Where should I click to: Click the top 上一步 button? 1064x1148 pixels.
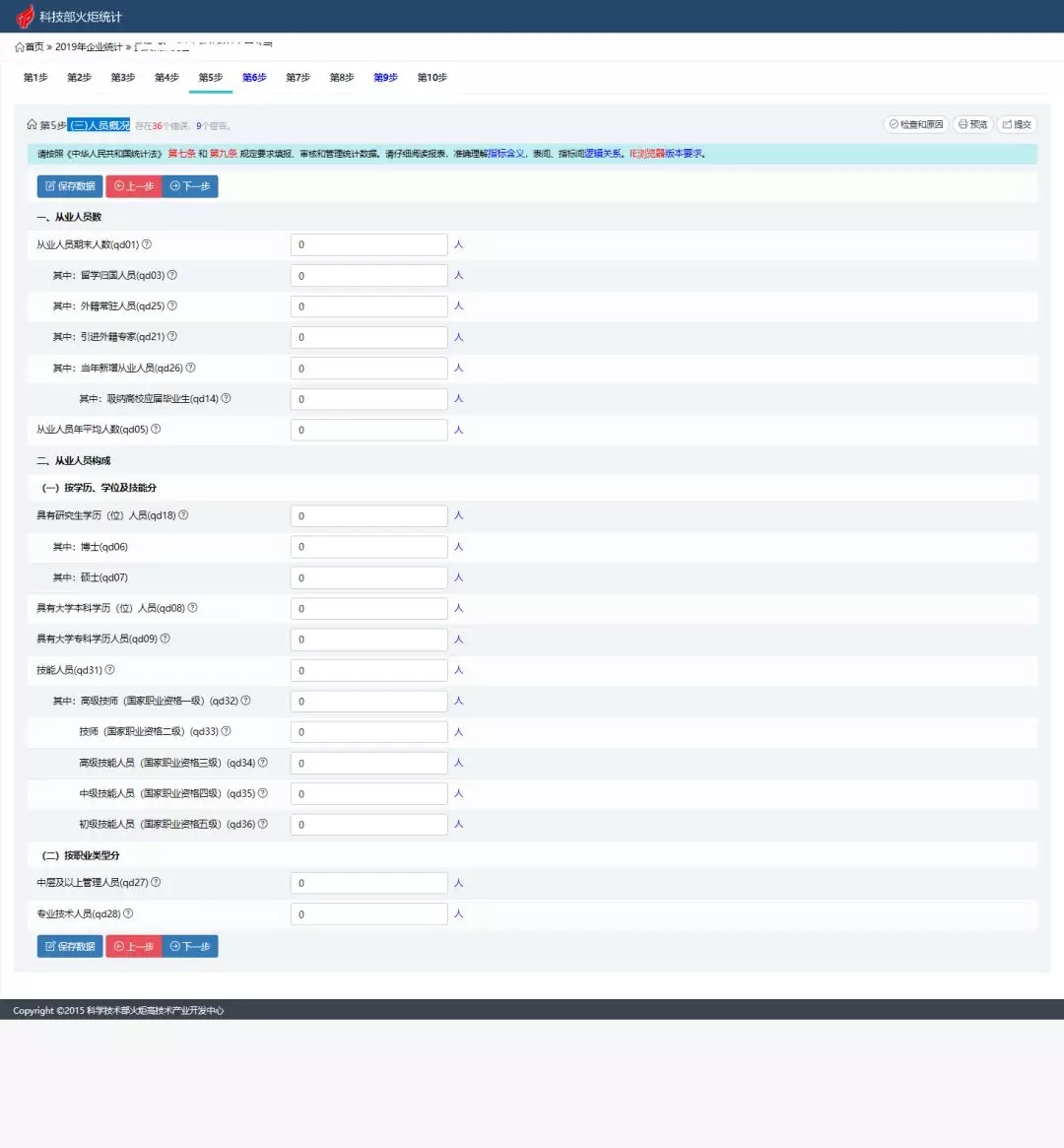[133, 186]
